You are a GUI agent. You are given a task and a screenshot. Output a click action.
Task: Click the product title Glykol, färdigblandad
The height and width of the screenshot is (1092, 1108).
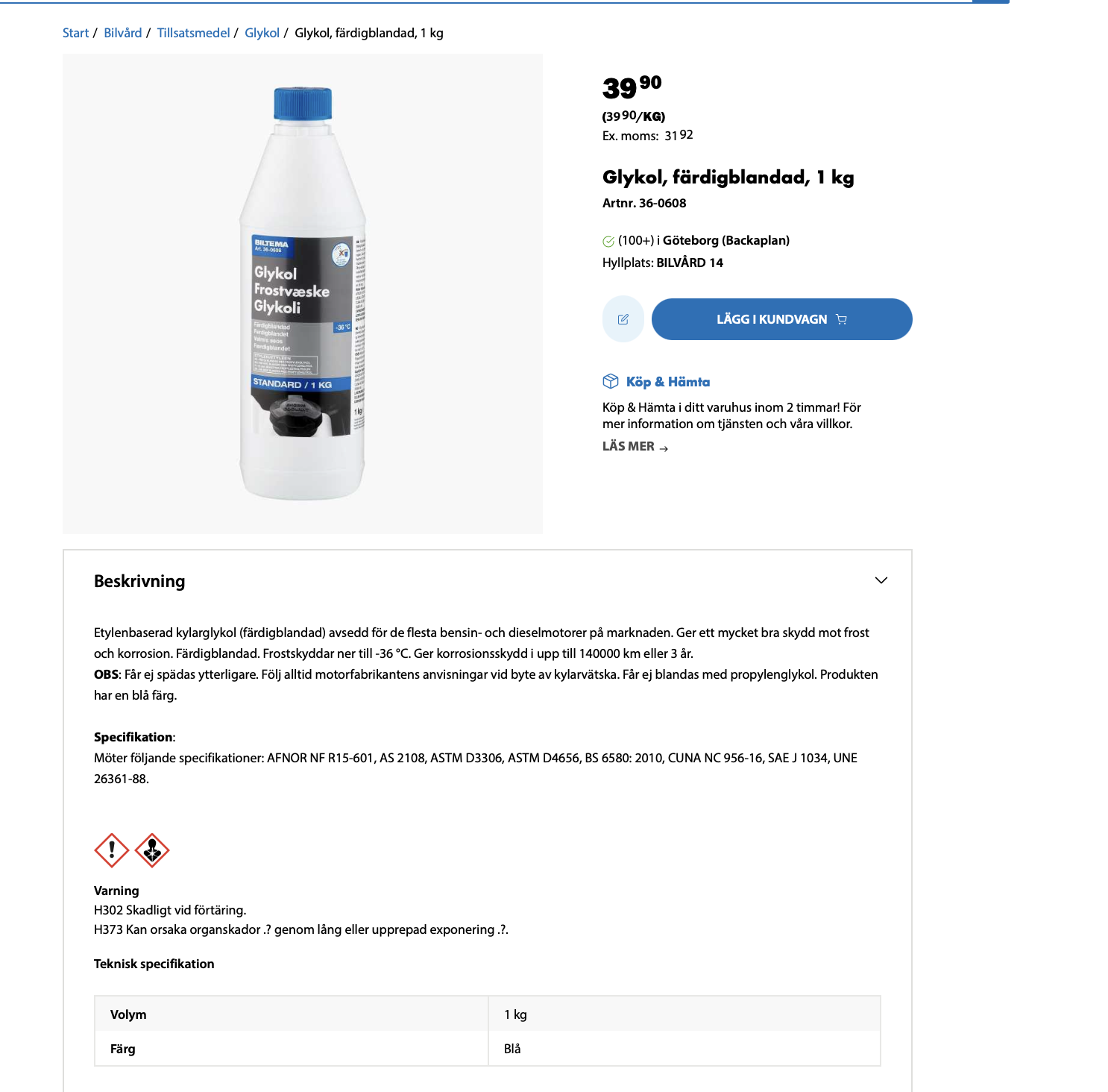[x=728, y=178]
